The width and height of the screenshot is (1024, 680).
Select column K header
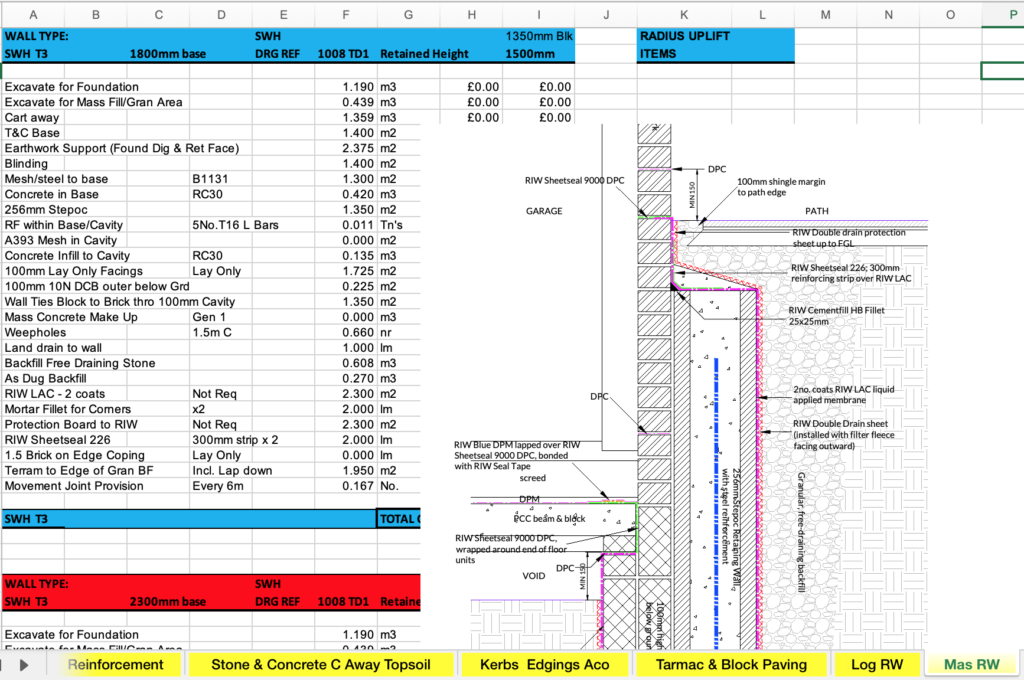coord(684,14)
